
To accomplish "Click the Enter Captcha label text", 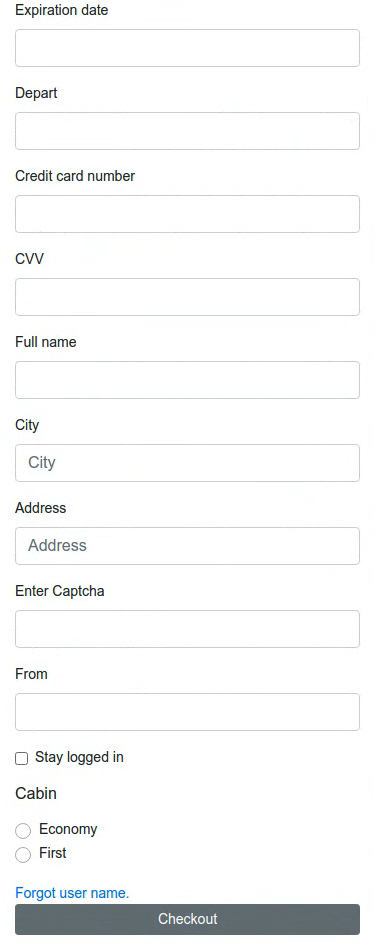I will click(59, 591).
